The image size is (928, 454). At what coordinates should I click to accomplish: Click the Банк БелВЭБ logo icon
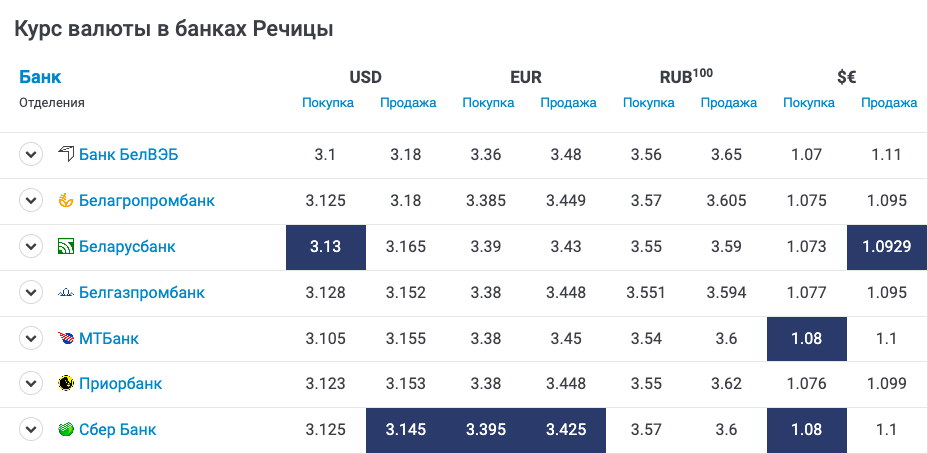tap(66, 154)
